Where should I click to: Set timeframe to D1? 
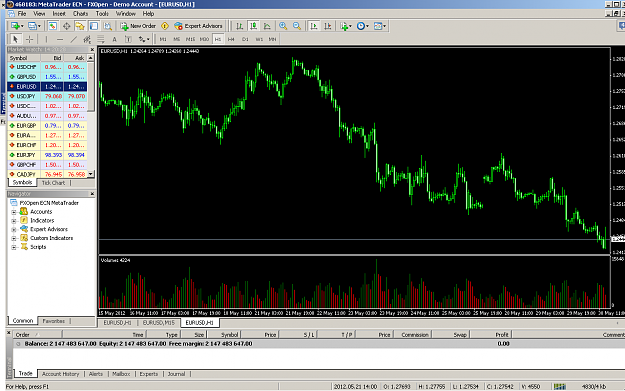click(x=245, y=39)
